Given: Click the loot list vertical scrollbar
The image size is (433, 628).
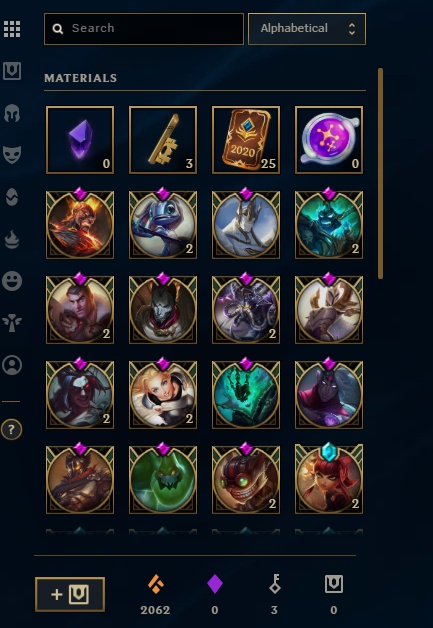Looking at the screenshot, I should point(380,173).
